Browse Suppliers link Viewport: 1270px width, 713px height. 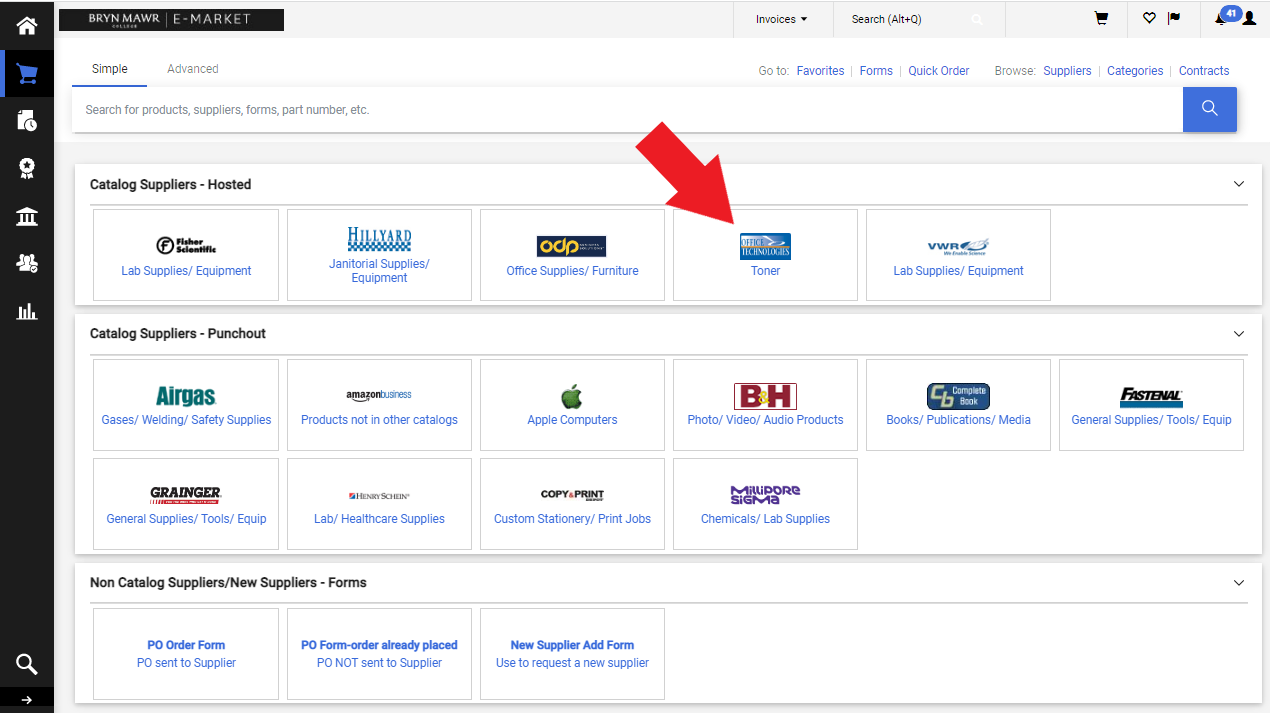coord(1067,71)
